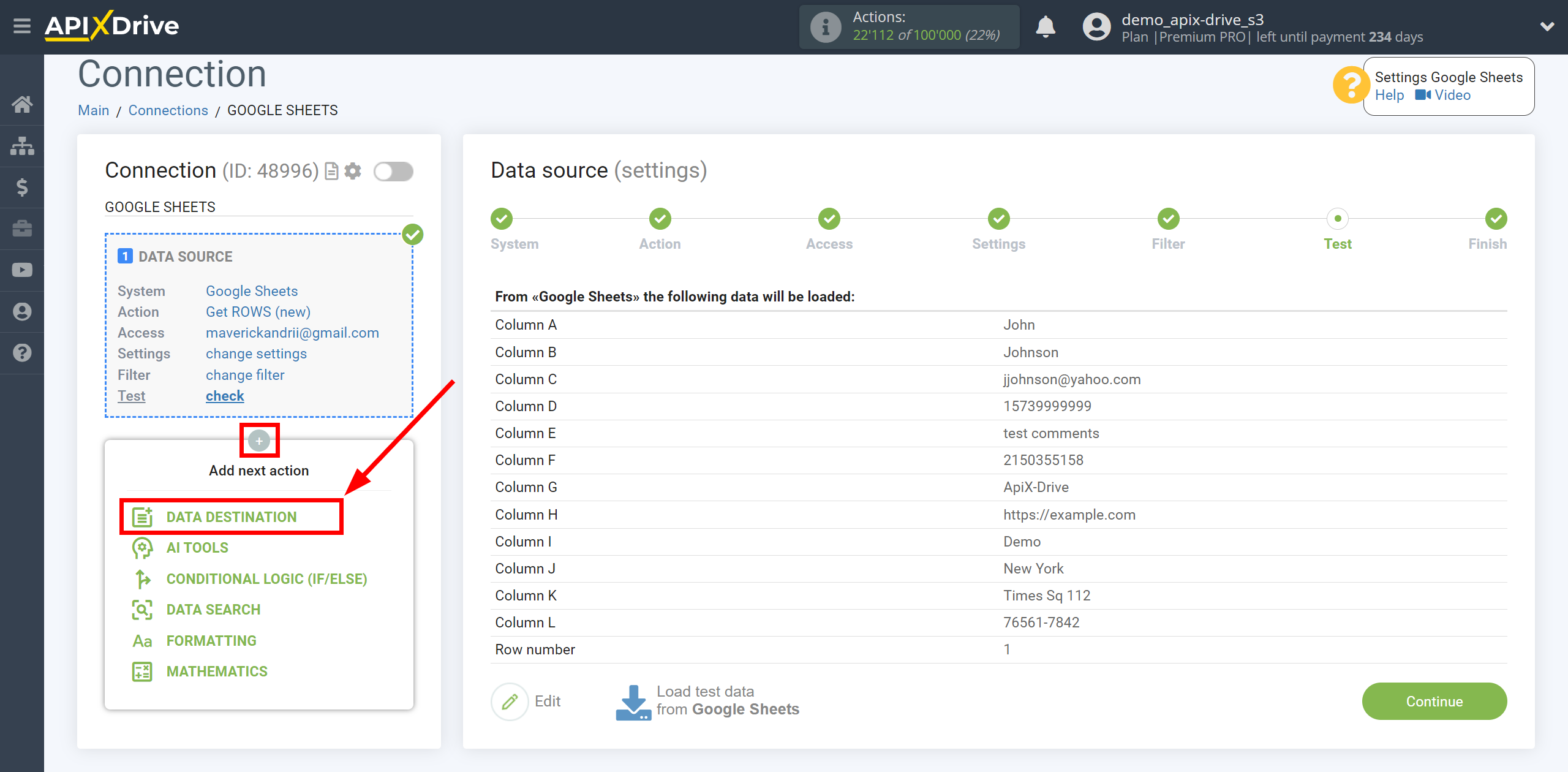
Task: Open profile icon in sidebar
Action: pos(22,311)
